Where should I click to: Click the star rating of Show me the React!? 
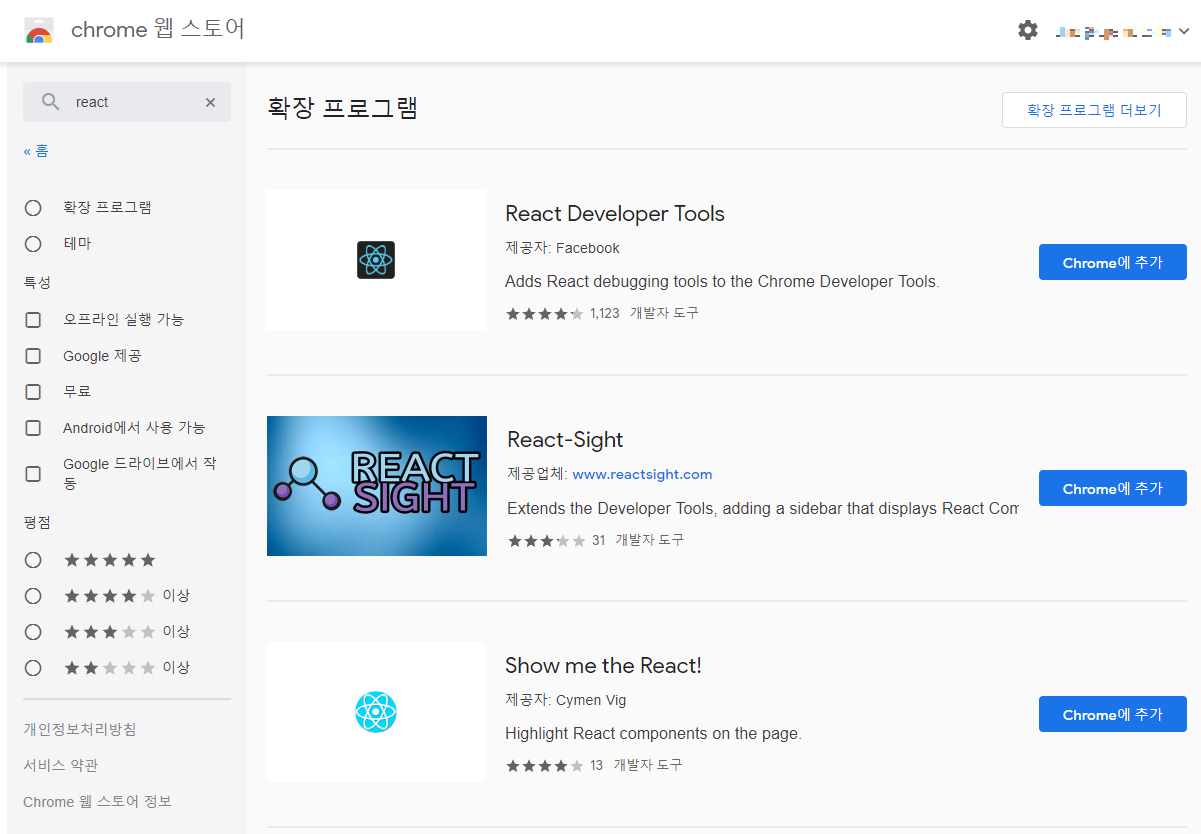(x=544, y=765)
